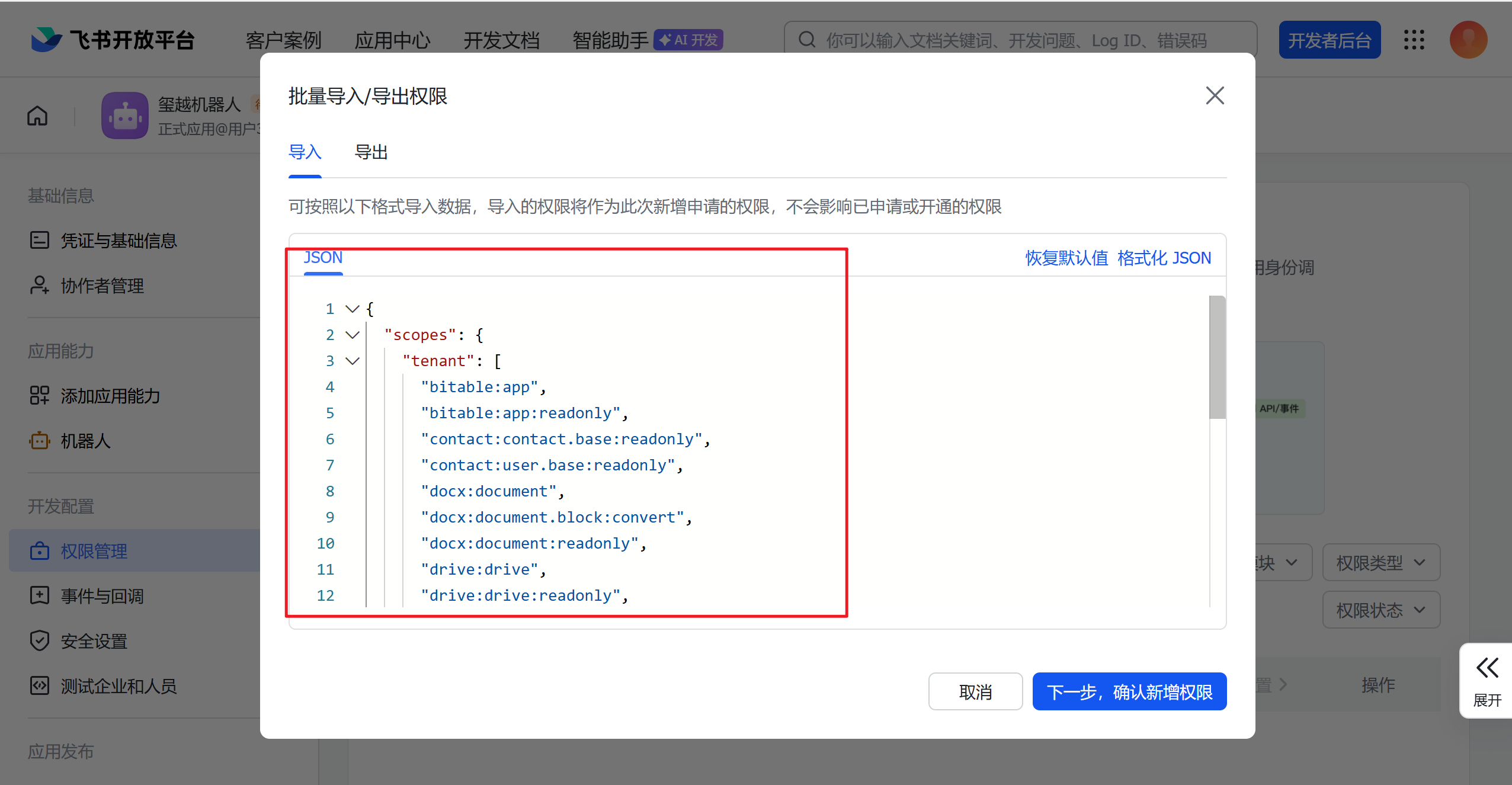Click "docx:document:readonly" line
Screen dimensions: 1512x785
(x=533, y=543)
